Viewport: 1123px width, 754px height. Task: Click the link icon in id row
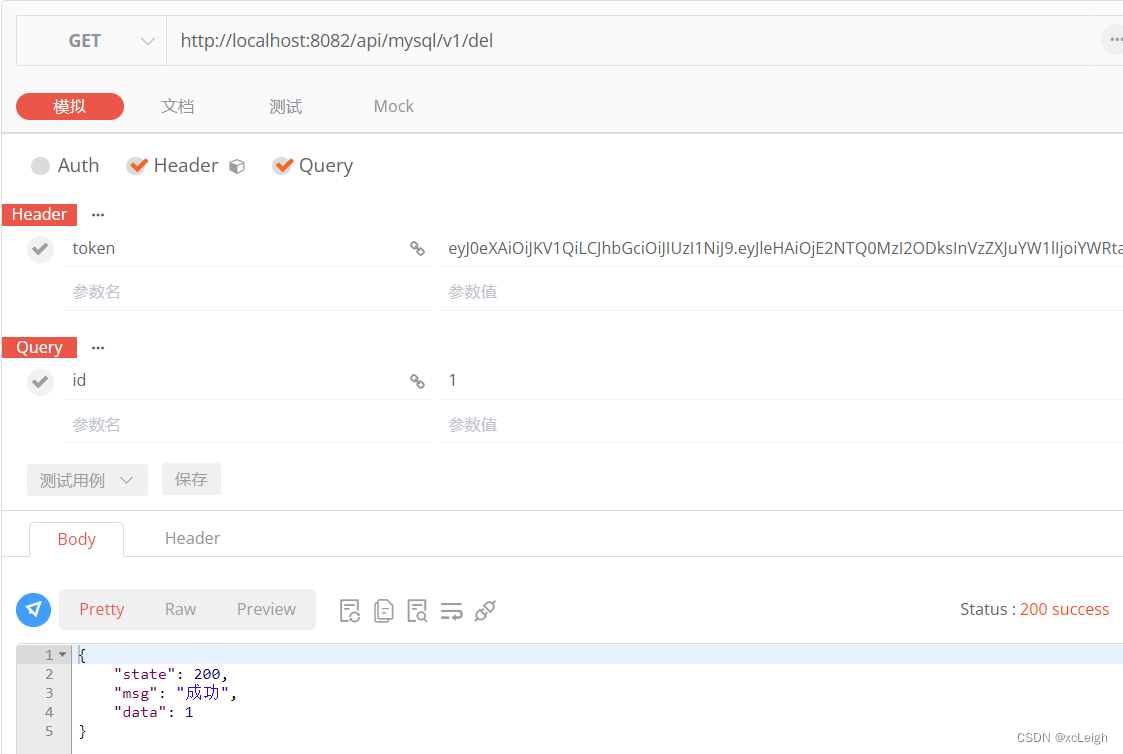point(417,381)
